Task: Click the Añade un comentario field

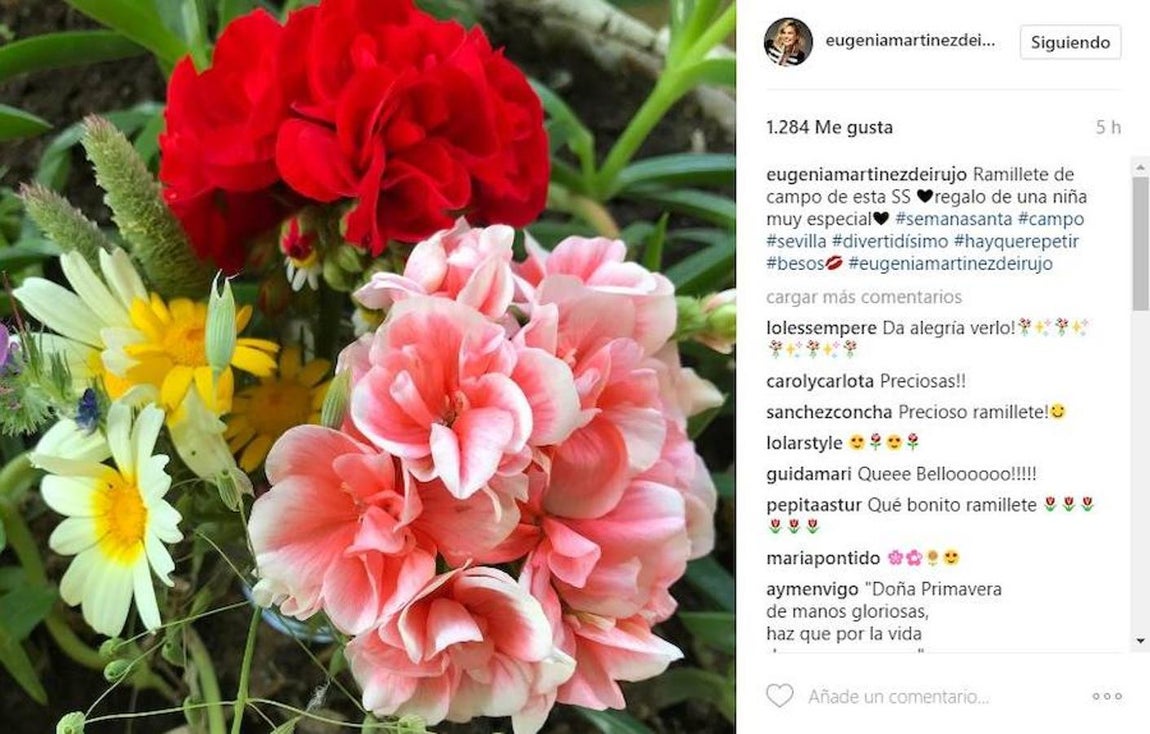Action: (x=898, y=696)
